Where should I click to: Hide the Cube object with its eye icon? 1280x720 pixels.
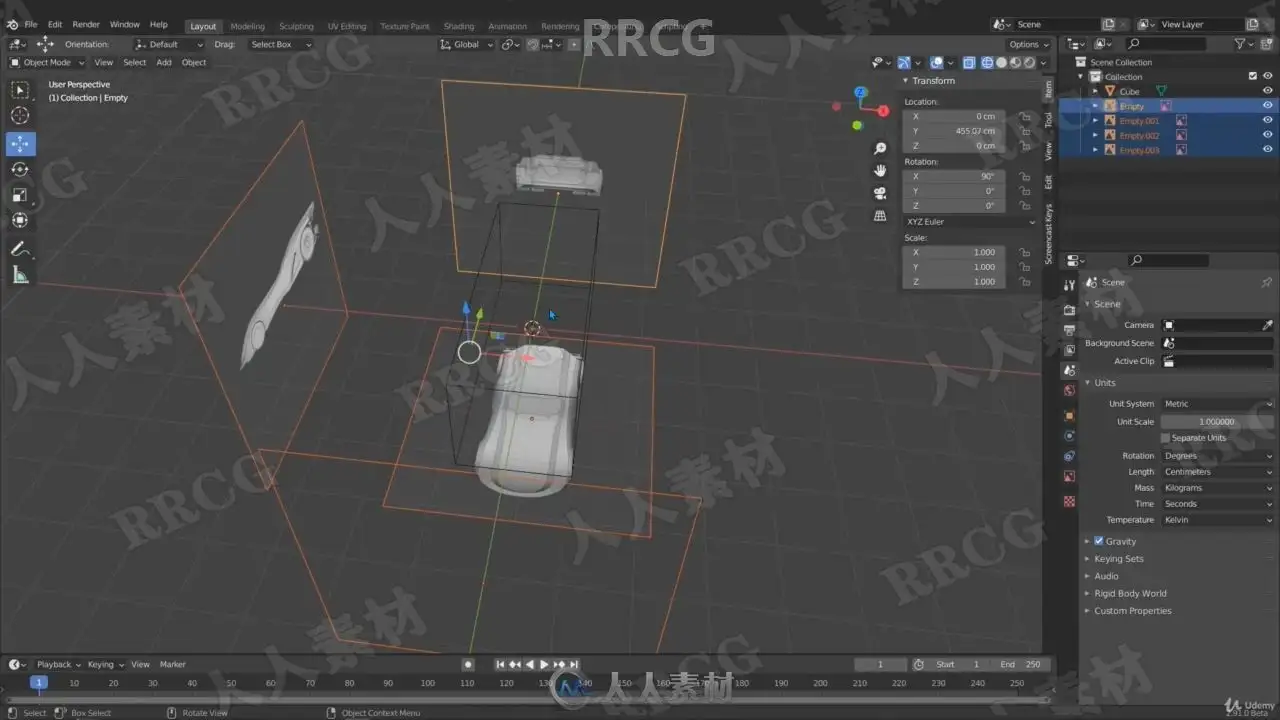click(1267, 91)
